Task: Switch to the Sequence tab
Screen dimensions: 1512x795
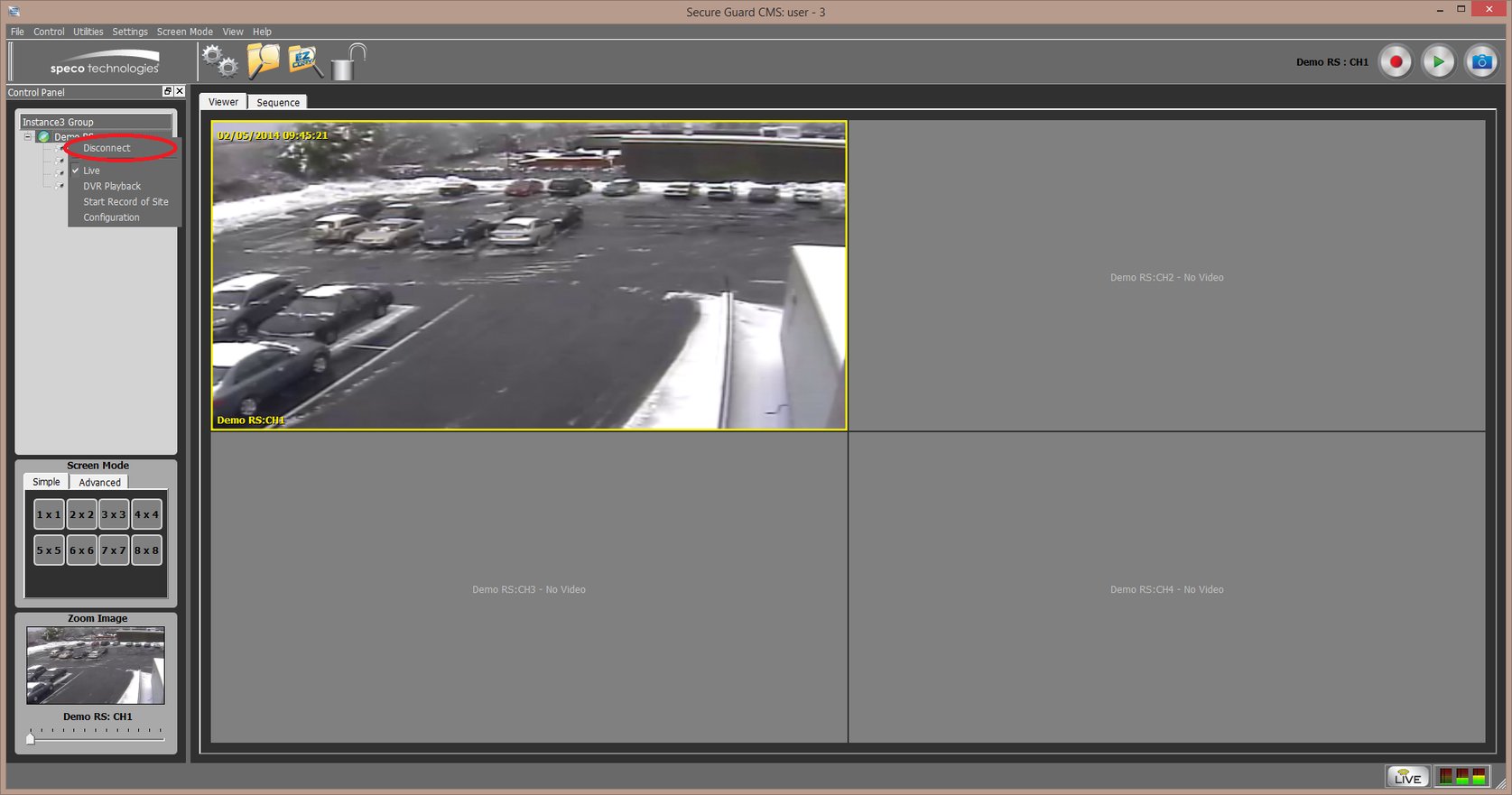Action: point(278,103)
